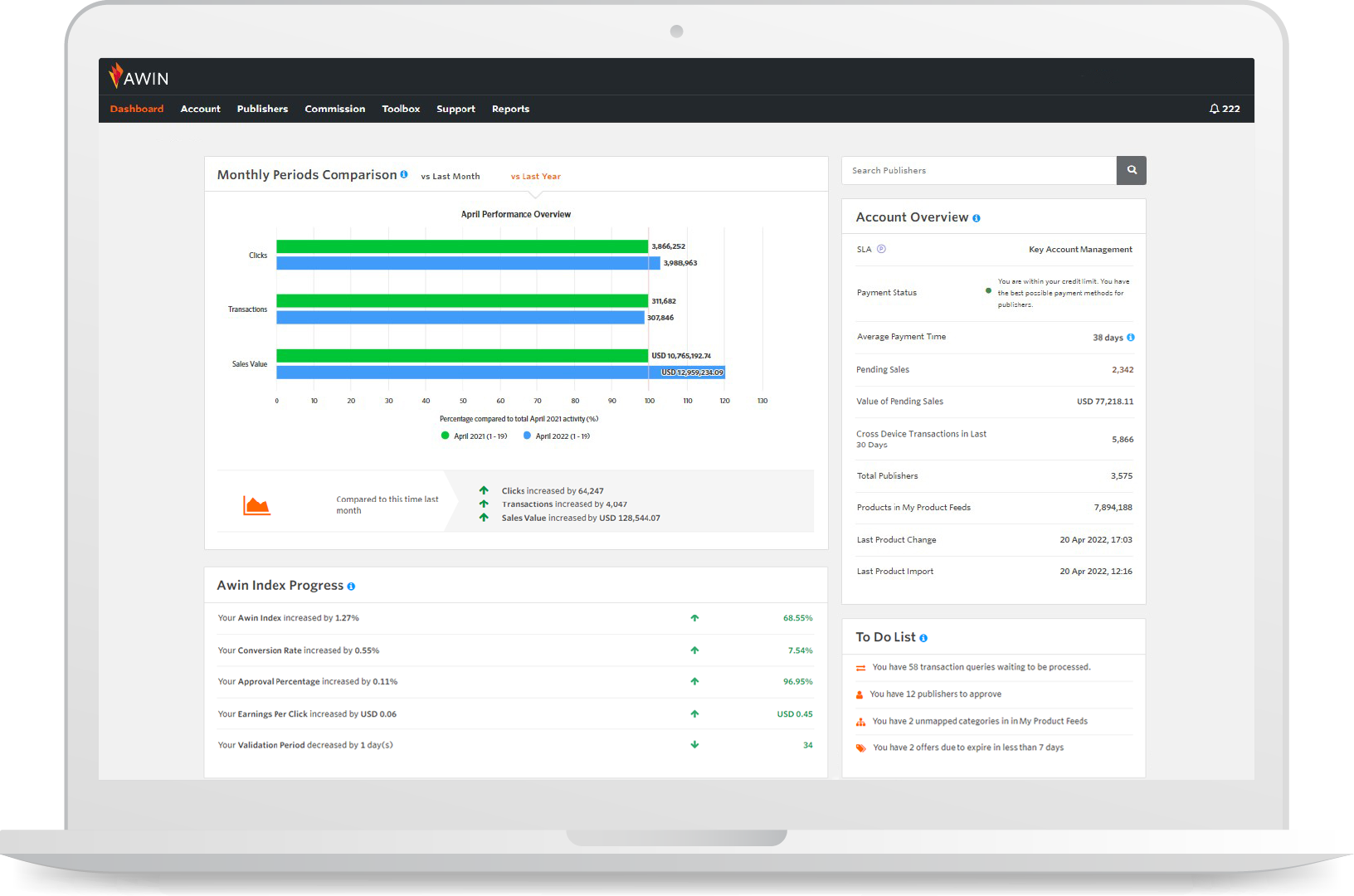Open the 12 publishers to approve item

(x=935, y=694)
